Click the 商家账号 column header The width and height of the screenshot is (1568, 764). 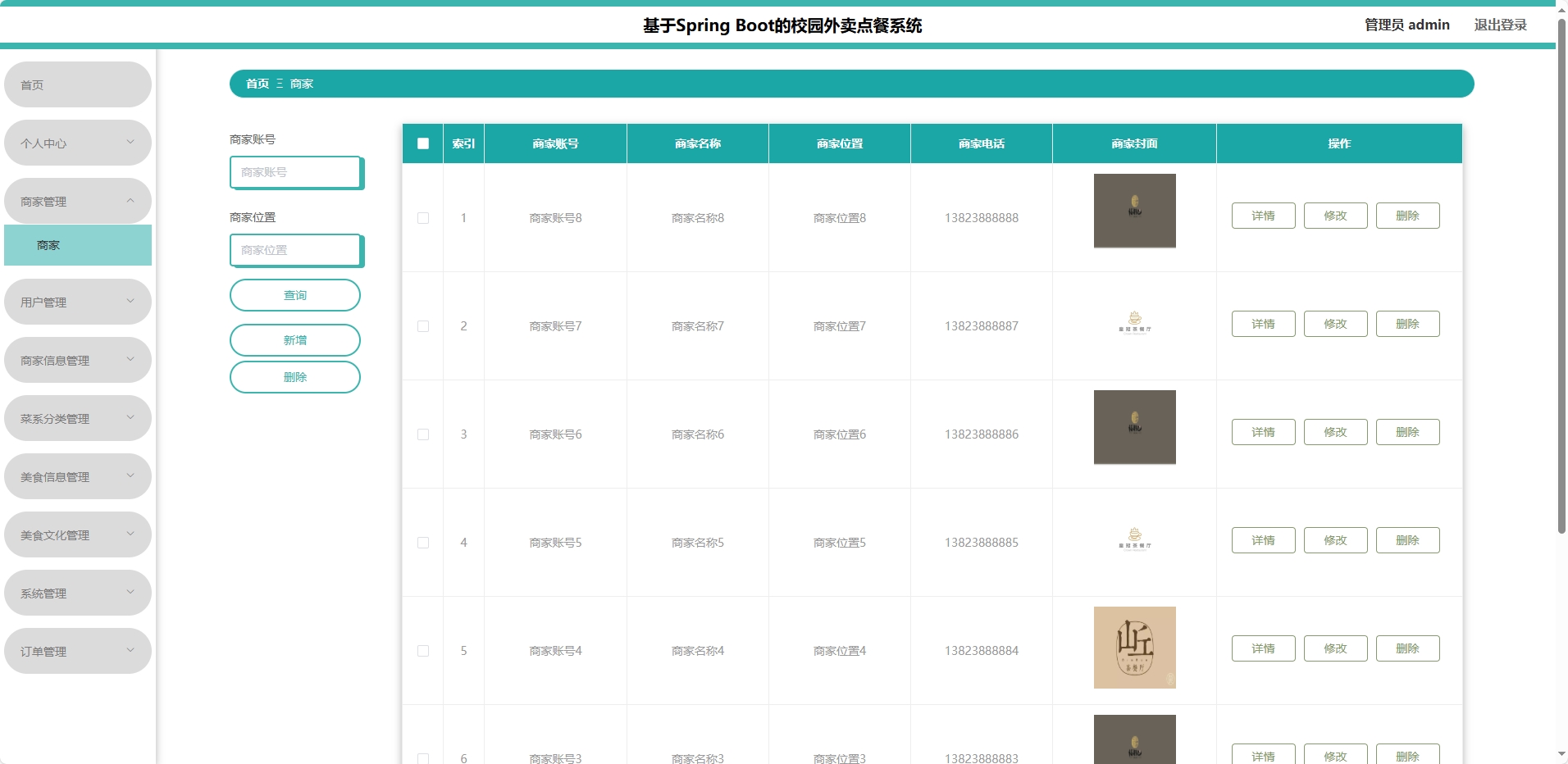[556, 143]
